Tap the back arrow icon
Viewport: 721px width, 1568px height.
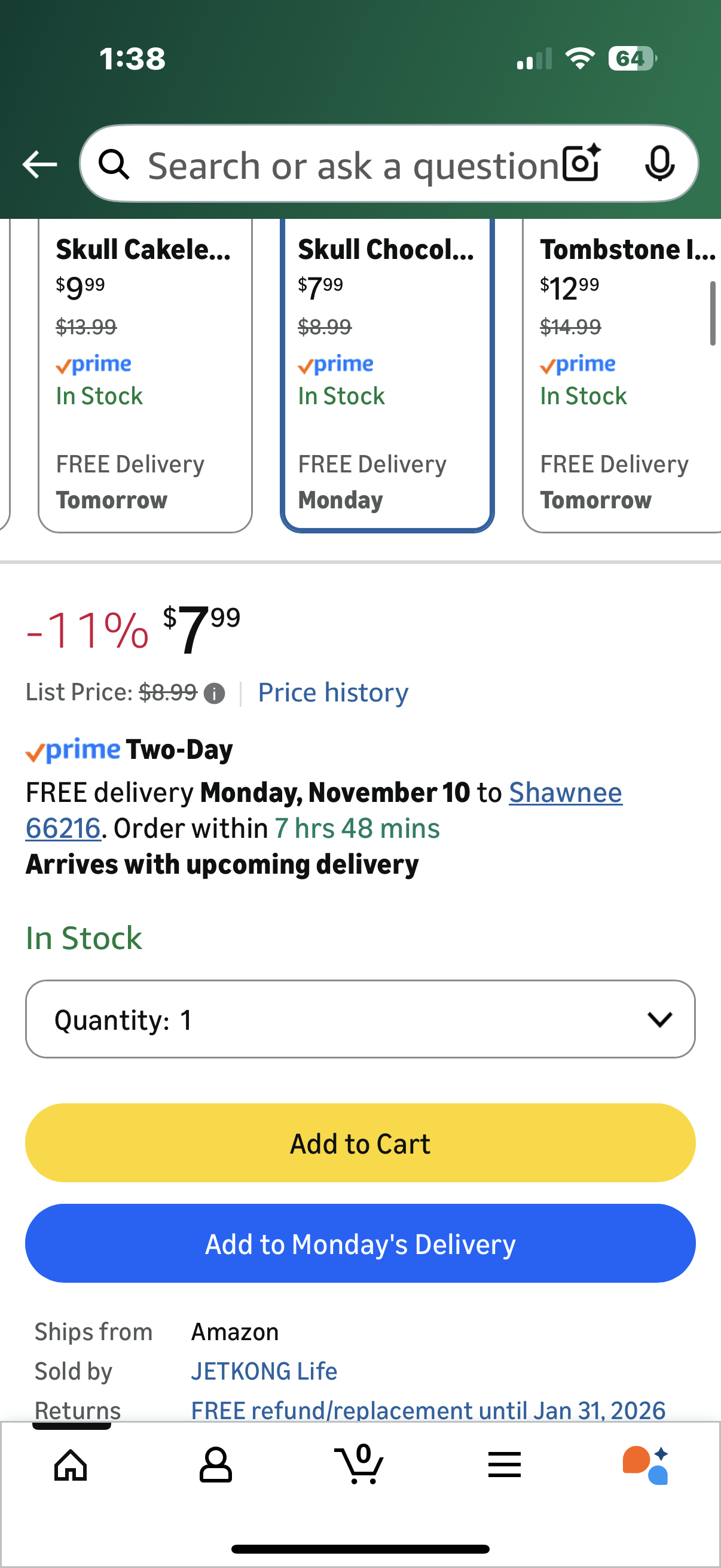coord(39,164)
